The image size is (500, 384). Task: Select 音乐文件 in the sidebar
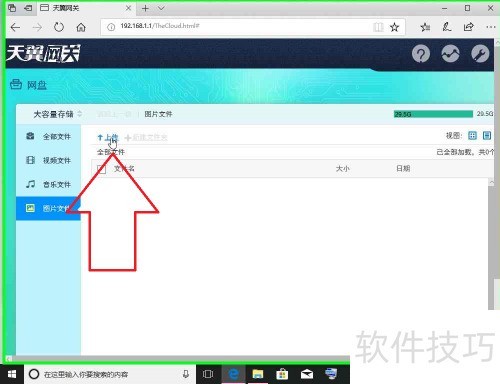(48, 184)
